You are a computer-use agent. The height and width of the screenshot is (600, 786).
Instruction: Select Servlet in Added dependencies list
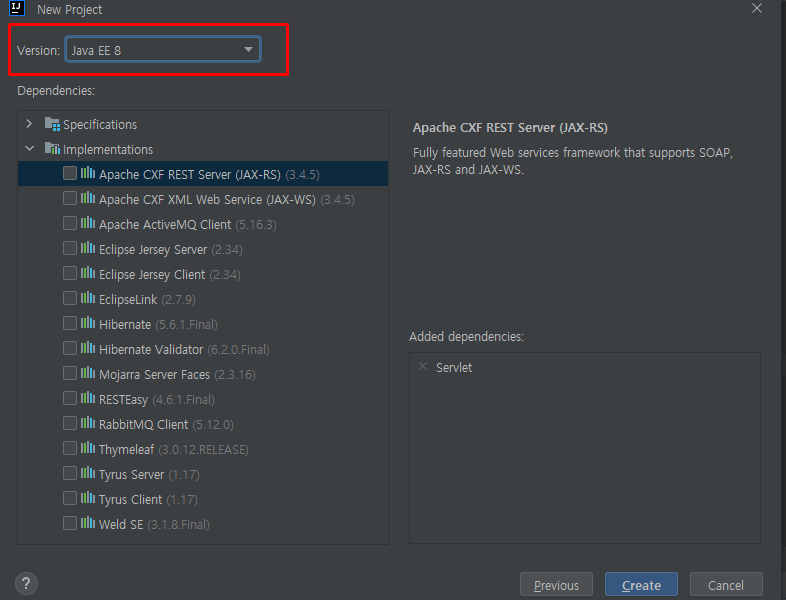(454, 367)
